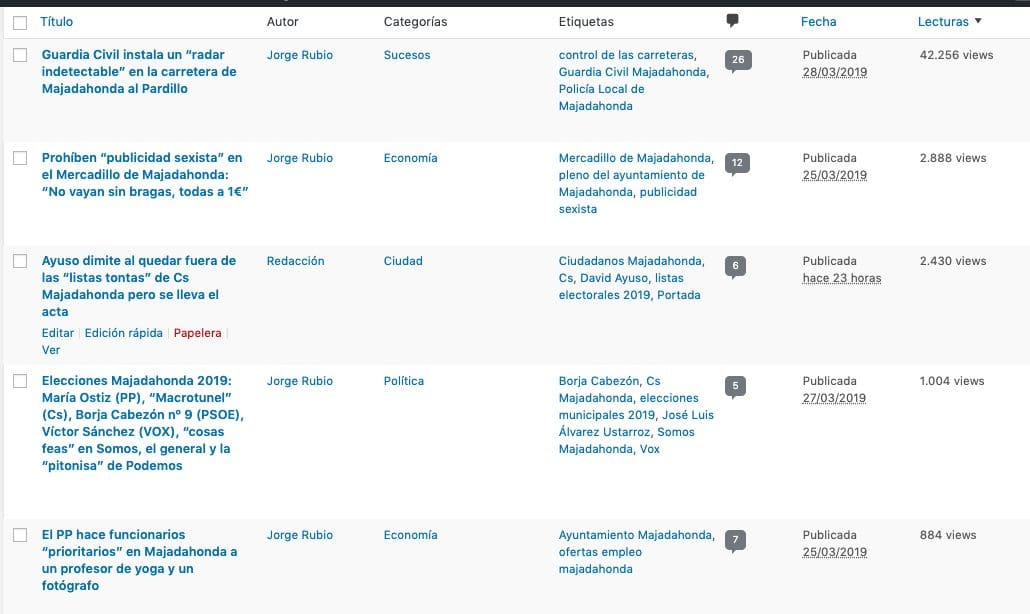Open the post titled Prohíben publicidad sexista
Viewport: 1030px width, 614px height.
[x=145, y=175]
